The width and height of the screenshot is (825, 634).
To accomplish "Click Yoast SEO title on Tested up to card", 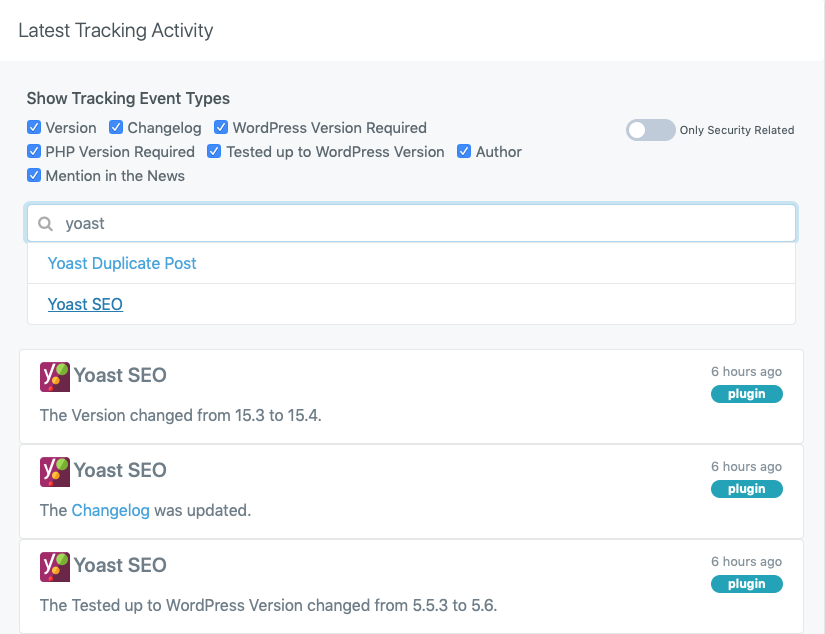I will (x=120, y=565).
